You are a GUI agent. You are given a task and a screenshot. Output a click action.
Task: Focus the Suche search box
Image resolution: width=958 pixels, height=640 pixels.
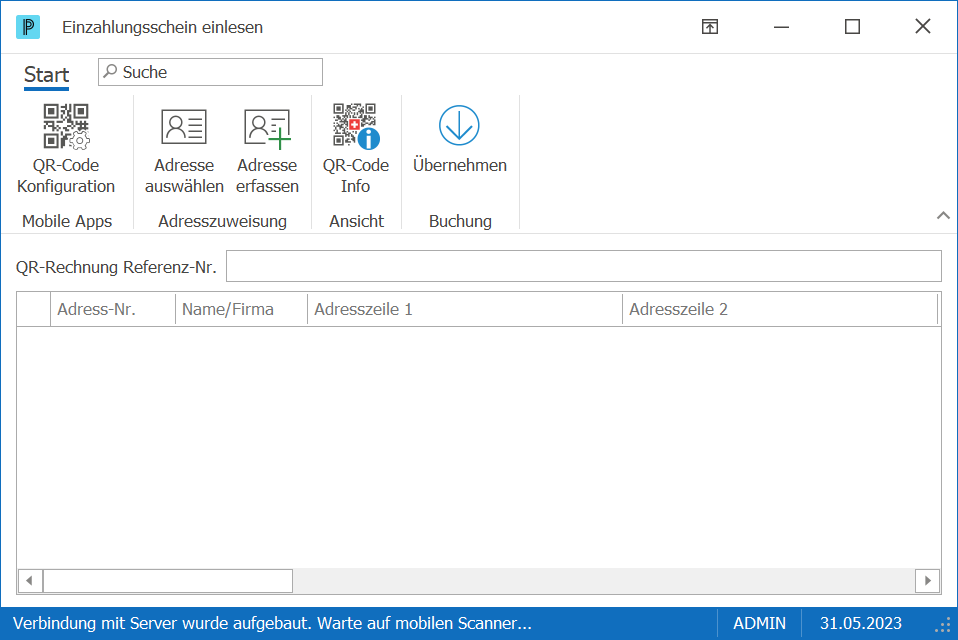tap(210, 72)
